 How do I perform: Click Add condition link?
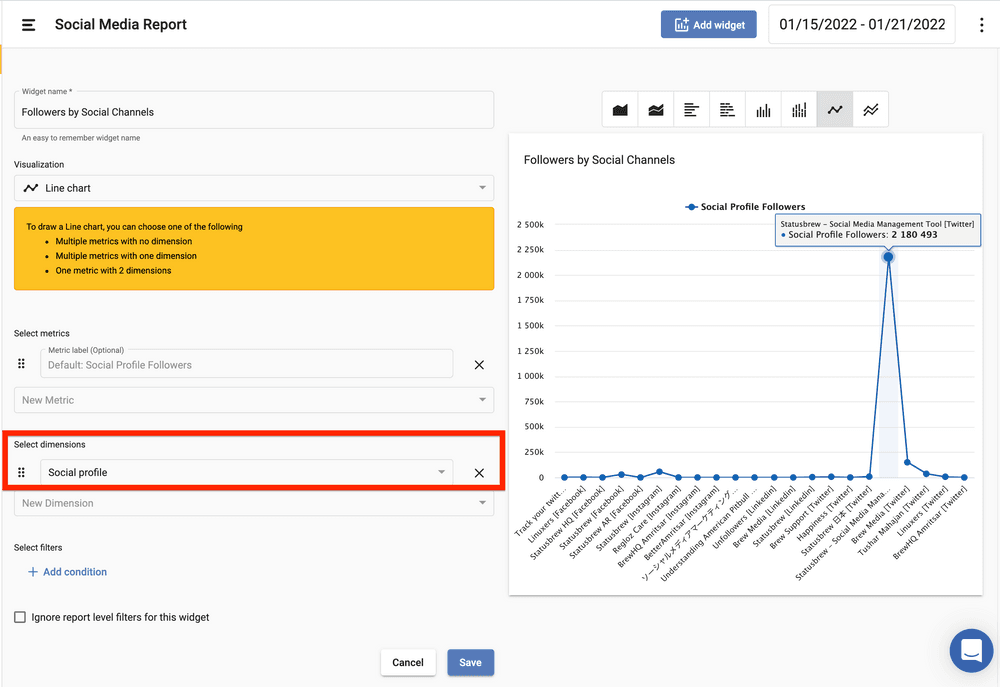coord(67,572)
